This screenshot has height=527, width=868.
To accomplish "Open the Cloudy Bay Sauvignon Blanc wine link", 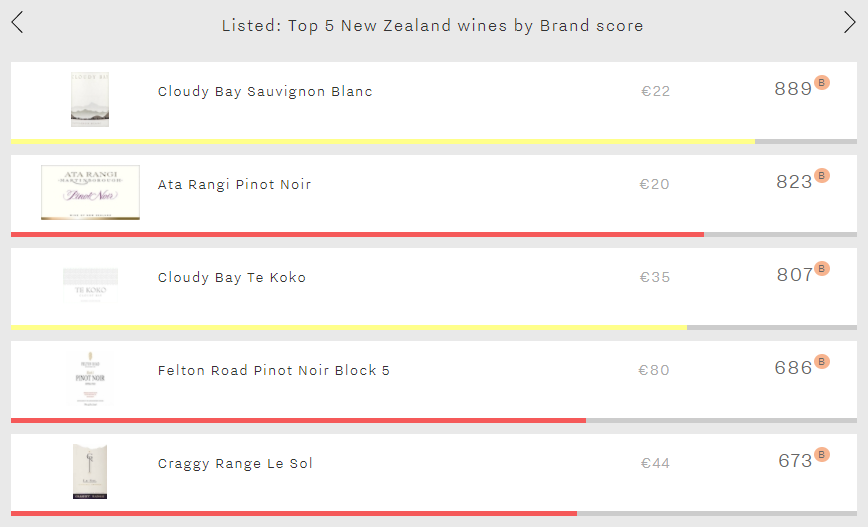I will [x=265, y=91].
